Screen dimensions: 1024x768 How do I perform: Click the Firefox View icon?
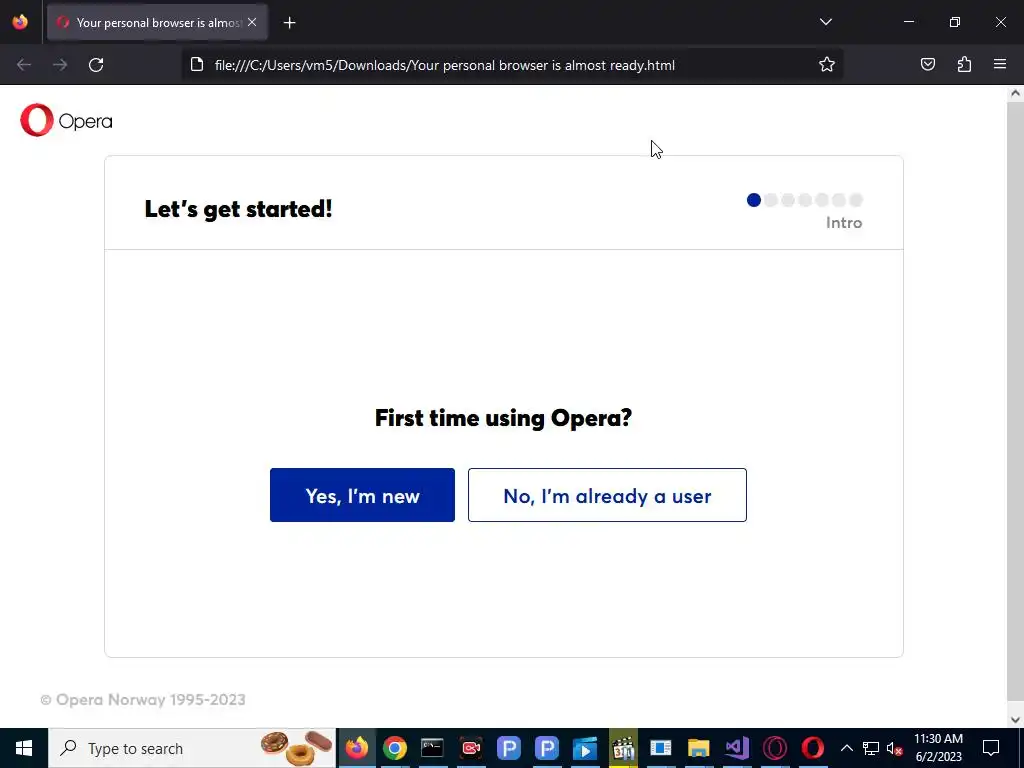click(x=20, y=22)
